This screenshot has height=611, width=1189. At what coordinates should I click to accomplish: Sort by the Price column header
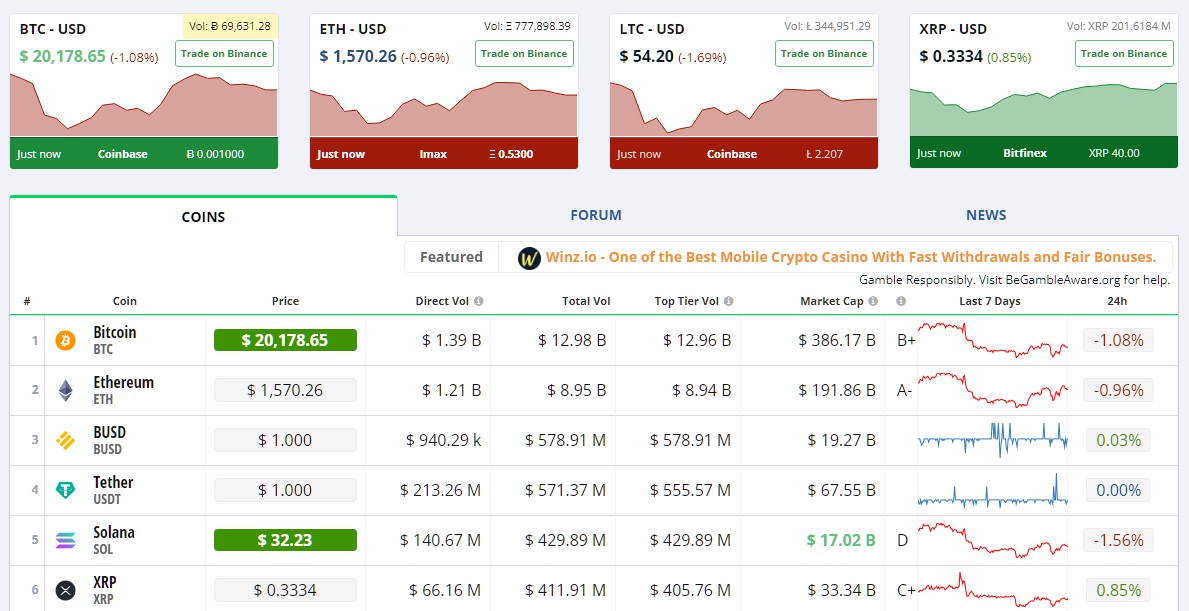(x=285, y=301)
